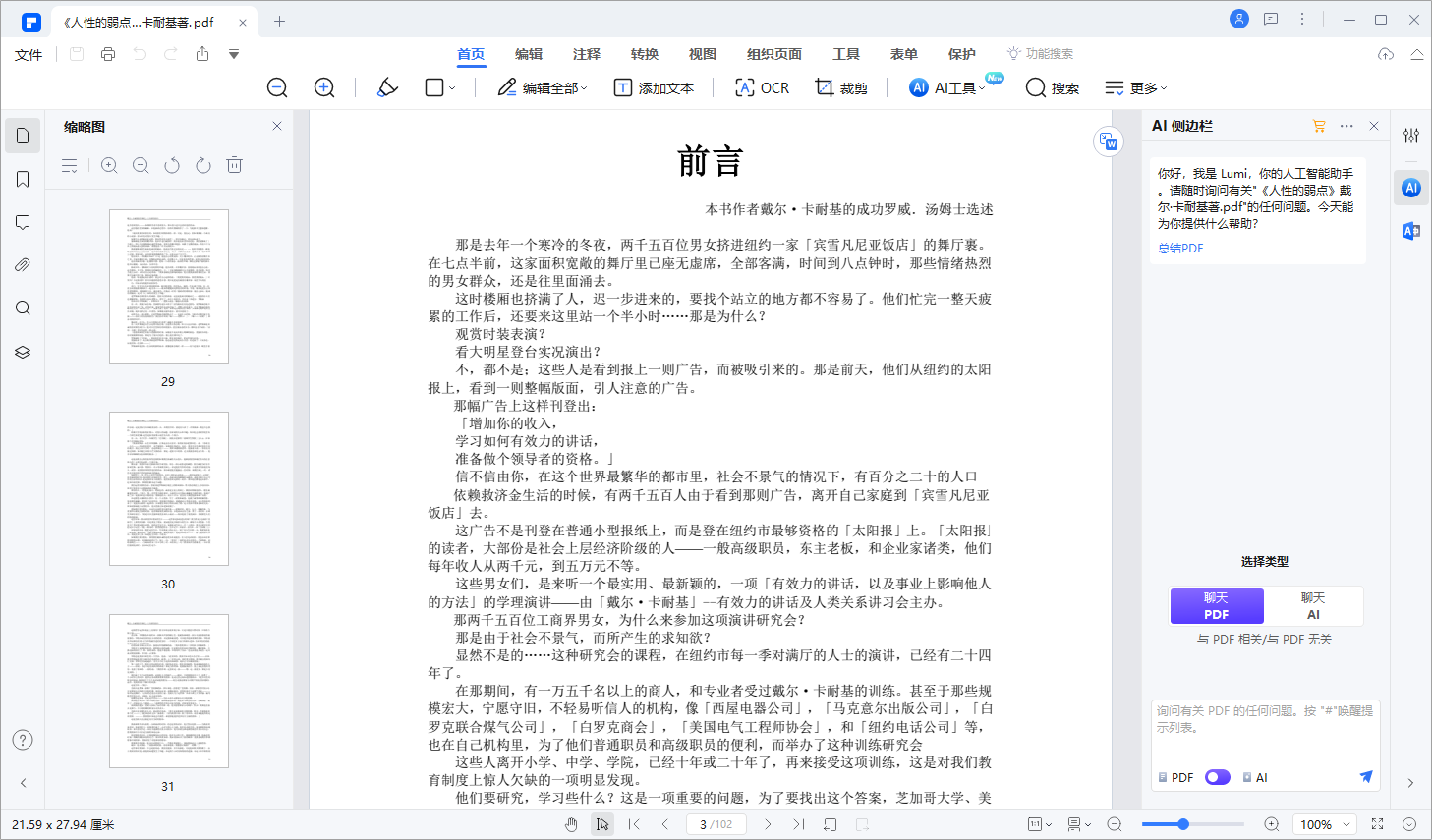Open the quick access toolbar dropdown arrow
Image resolution: width=1432 pixels, height=840 pixels.
point(234,54)
